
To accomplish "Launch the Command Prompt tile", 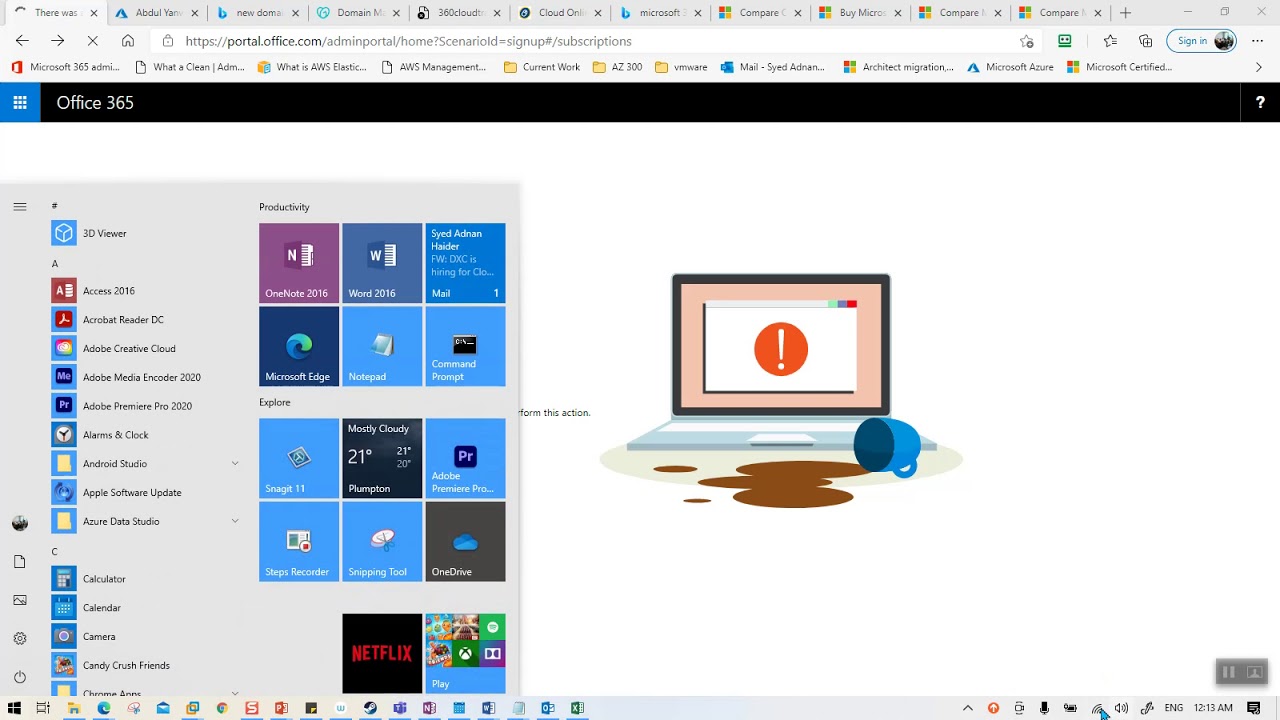I will point(465,346).
